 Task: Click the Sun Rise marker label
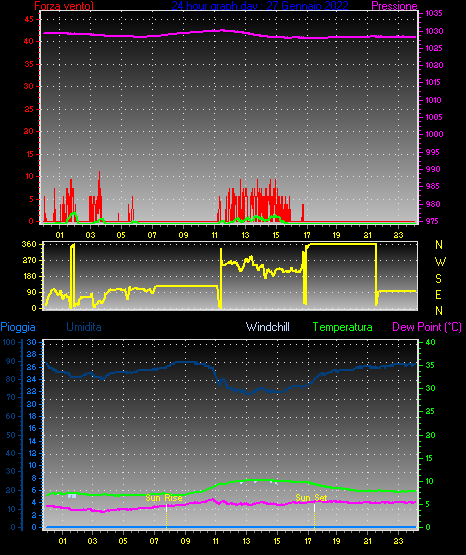[164, 498]
